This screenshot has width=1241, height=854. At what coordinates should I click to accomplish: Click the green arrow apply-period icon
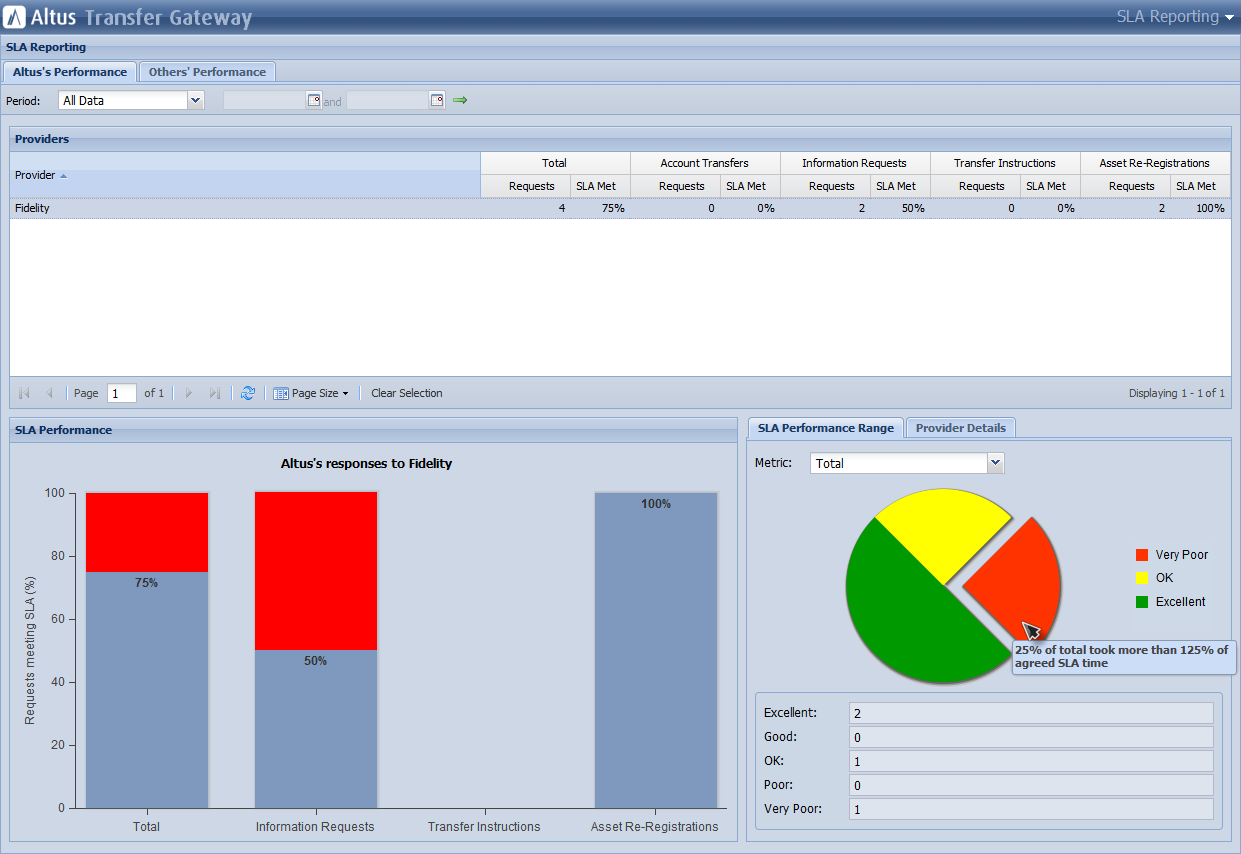click(460, 100)
